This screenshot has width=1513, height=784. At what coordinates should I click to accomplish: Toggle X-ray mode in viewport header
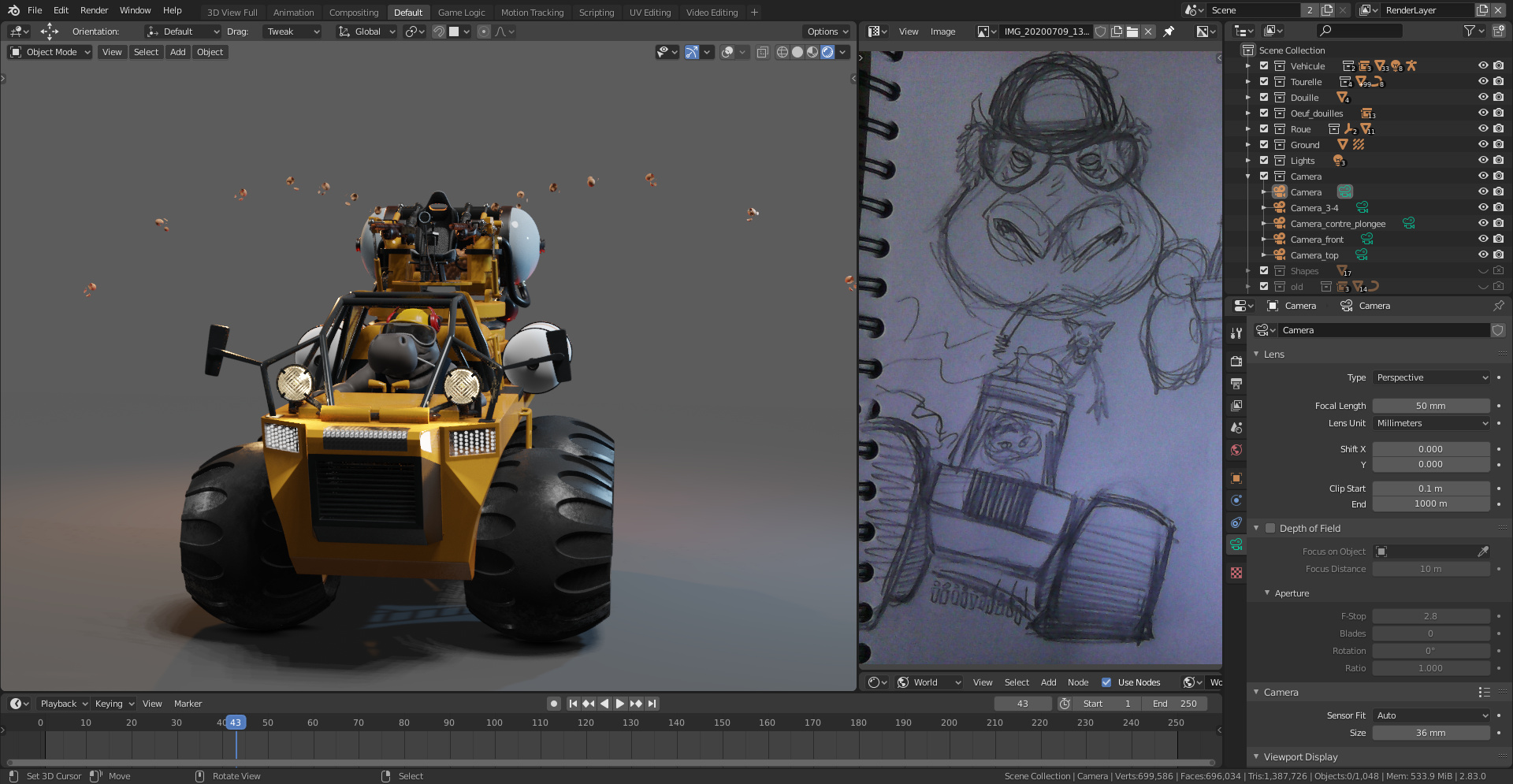click(x=762, y=52)
